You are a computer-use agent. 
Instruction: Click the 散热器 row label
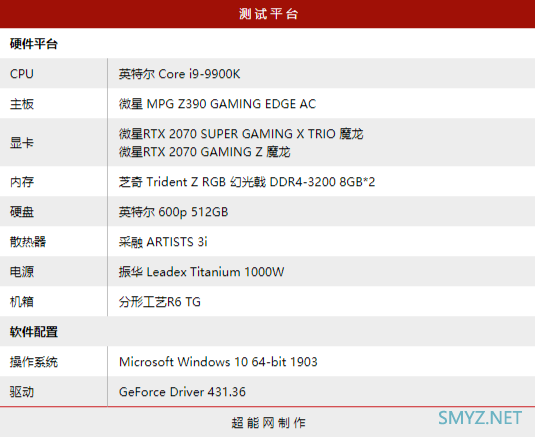(28, 242)
